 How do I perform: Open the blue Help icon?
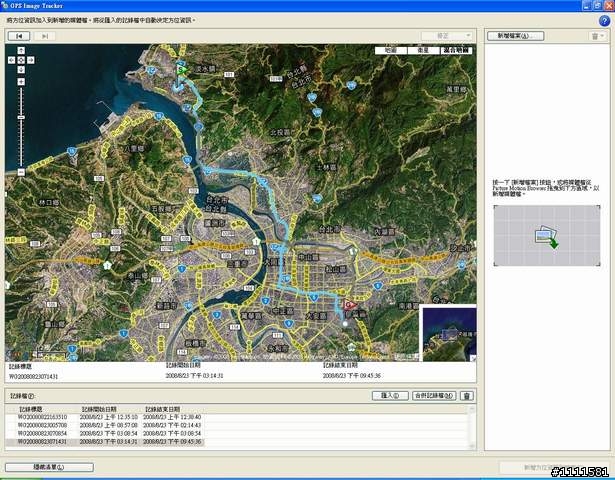tap(604, 21)
